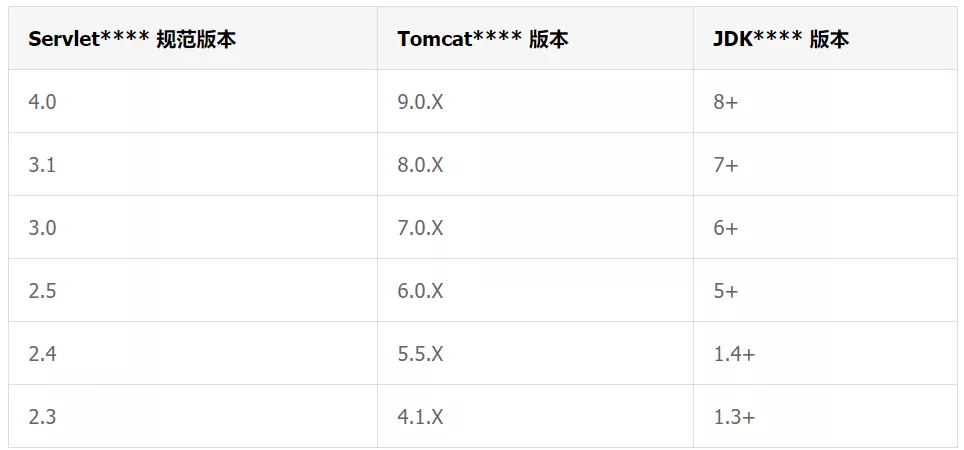Select the Tomcat 9.0.X cell

point(535,101)
